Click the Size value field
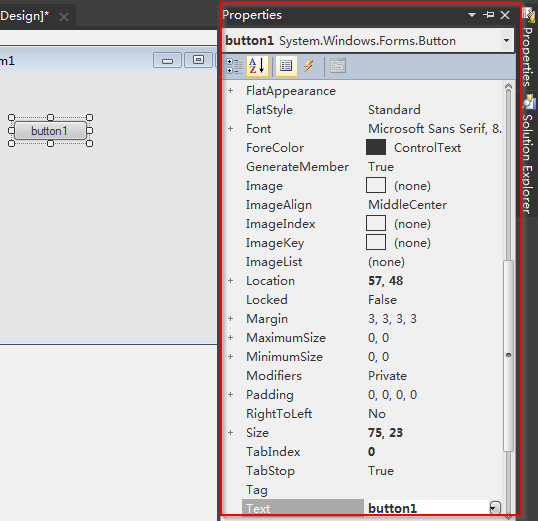 [x=434, y=433]
